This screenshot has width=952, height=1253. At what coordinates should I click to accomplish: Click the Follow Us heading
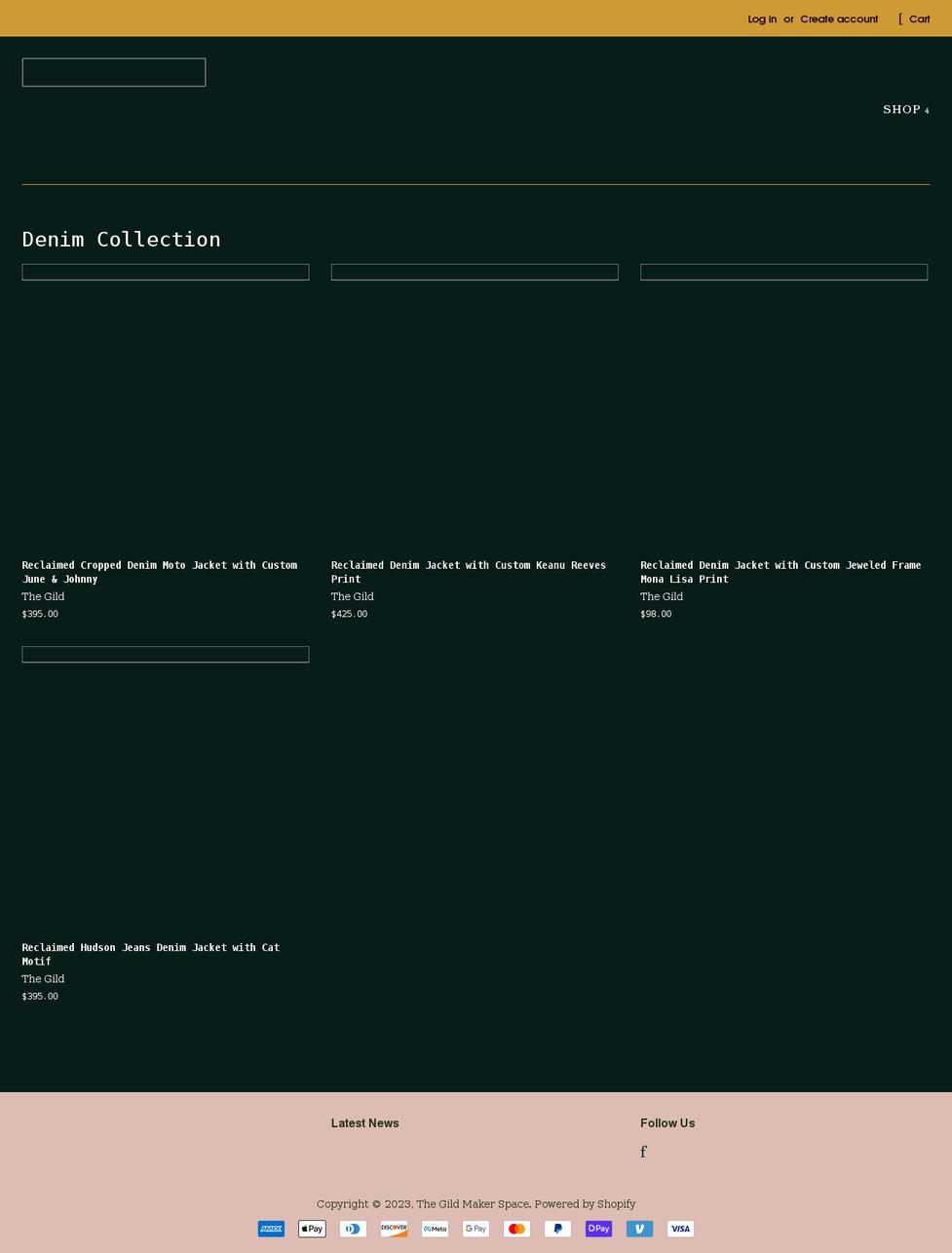click(x=667, y=1123)
